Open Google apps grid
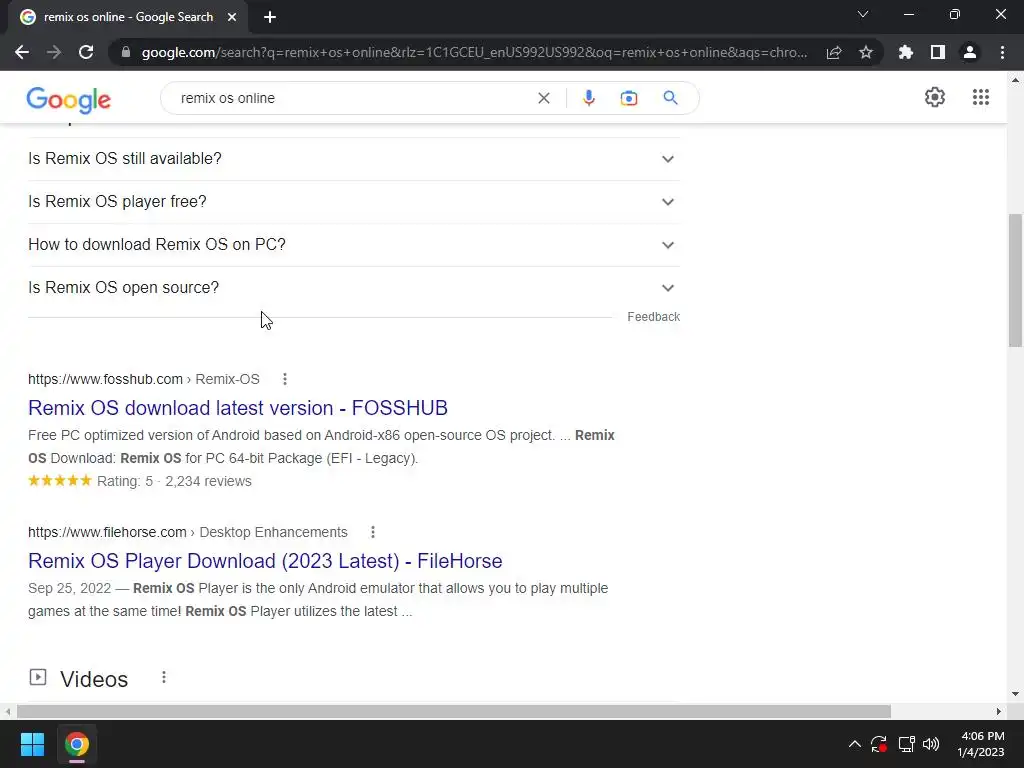The width and height of the screenshot is (1024, 768). (x=980, y=97)
